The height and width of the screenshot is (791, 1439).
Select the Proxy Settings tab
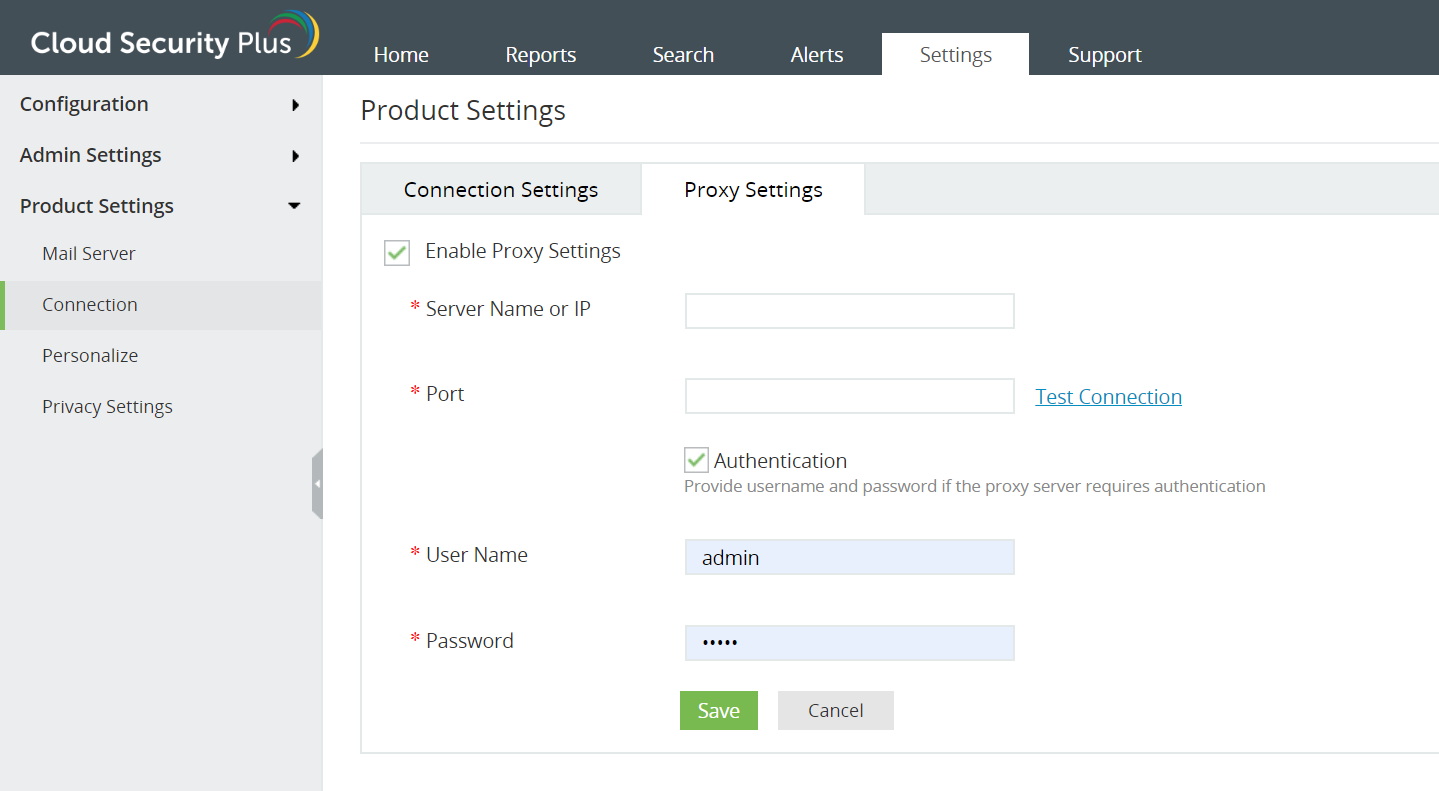point(753,190)
